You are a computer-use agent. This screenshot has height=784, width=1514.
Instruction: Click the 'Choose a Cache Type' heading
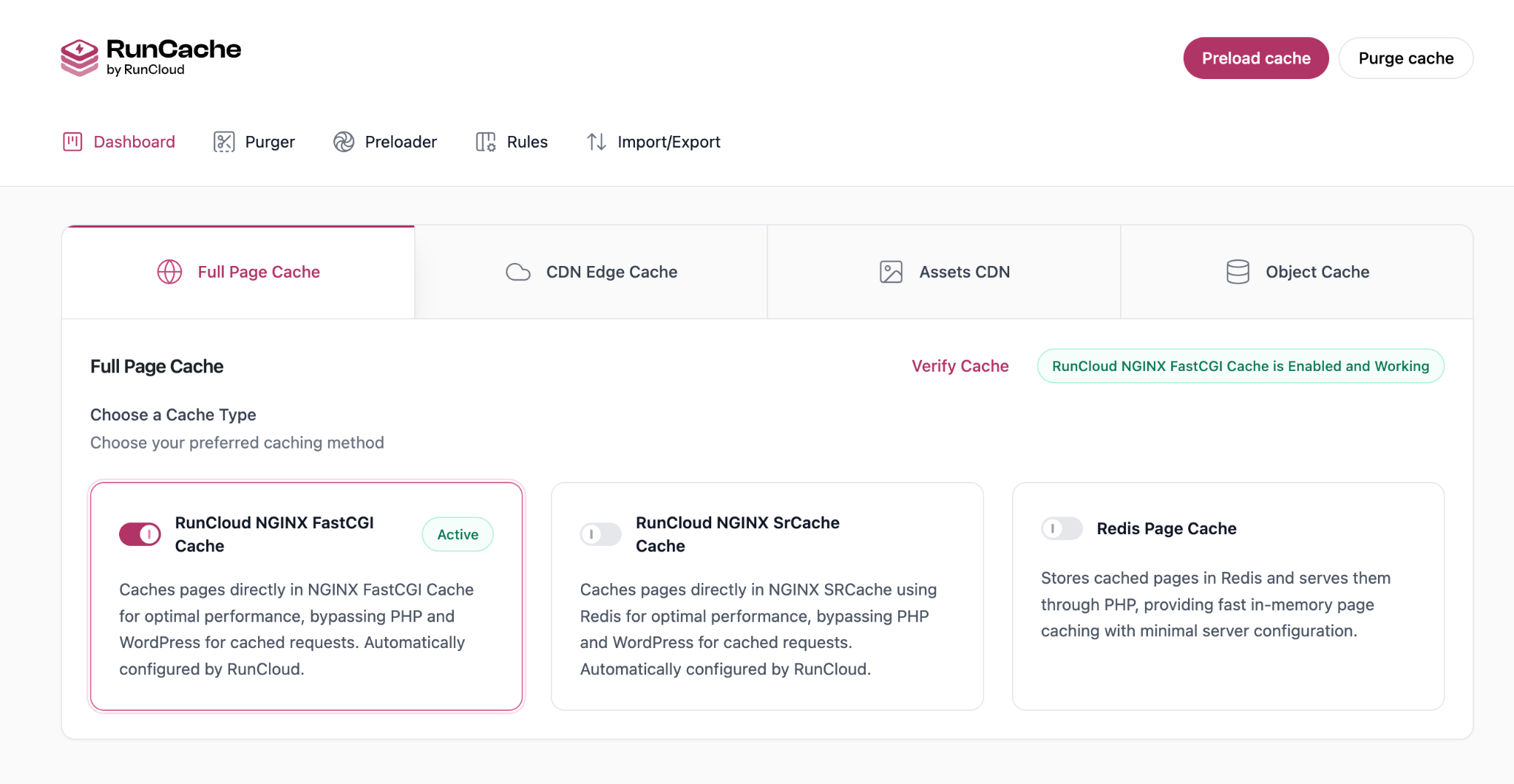click(x=173, y=415)
